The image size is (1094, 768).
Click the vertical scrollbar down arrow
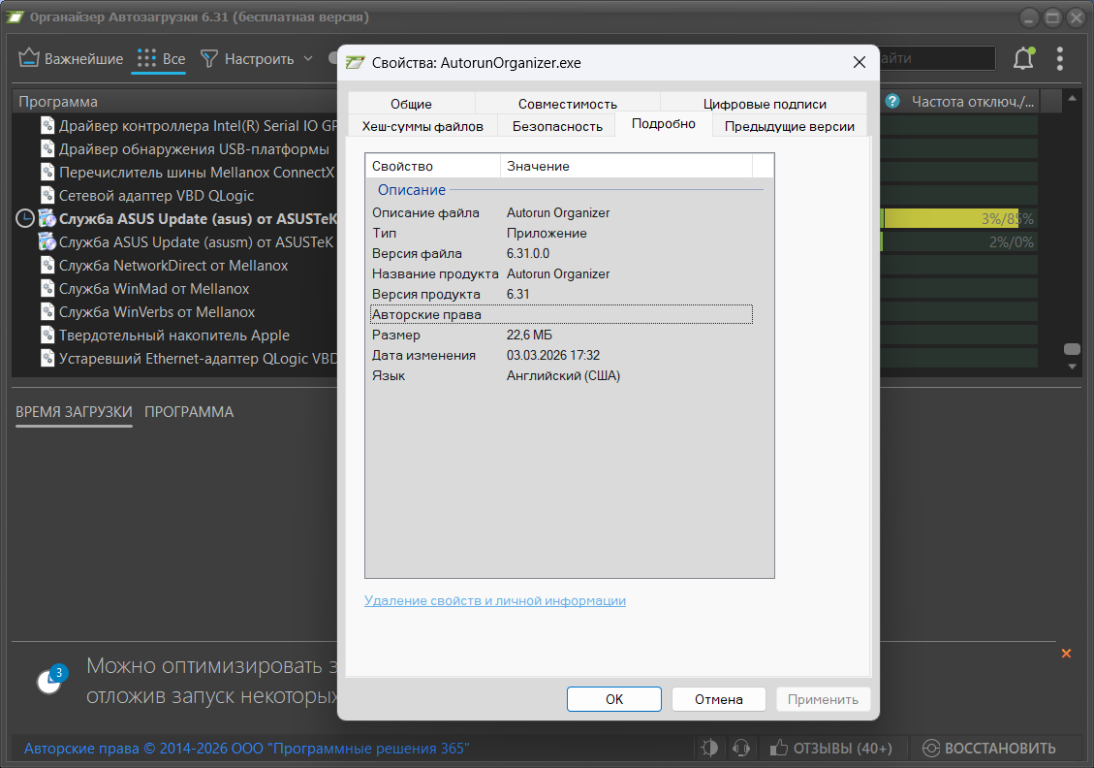pos(1072,366)
